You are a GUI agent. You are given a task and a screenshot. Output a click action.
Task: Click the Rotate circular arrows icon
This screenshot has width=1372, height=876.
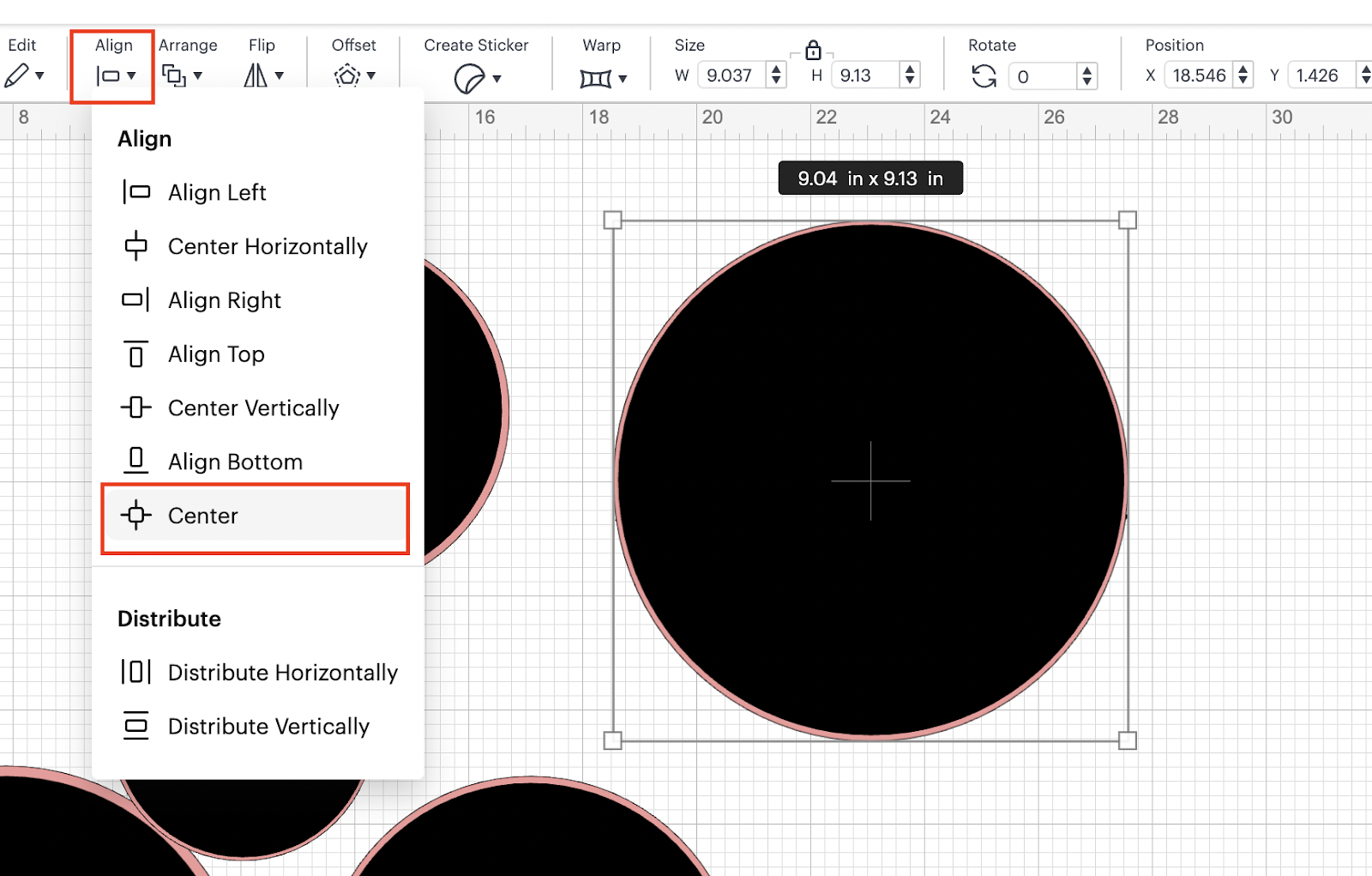984,76
